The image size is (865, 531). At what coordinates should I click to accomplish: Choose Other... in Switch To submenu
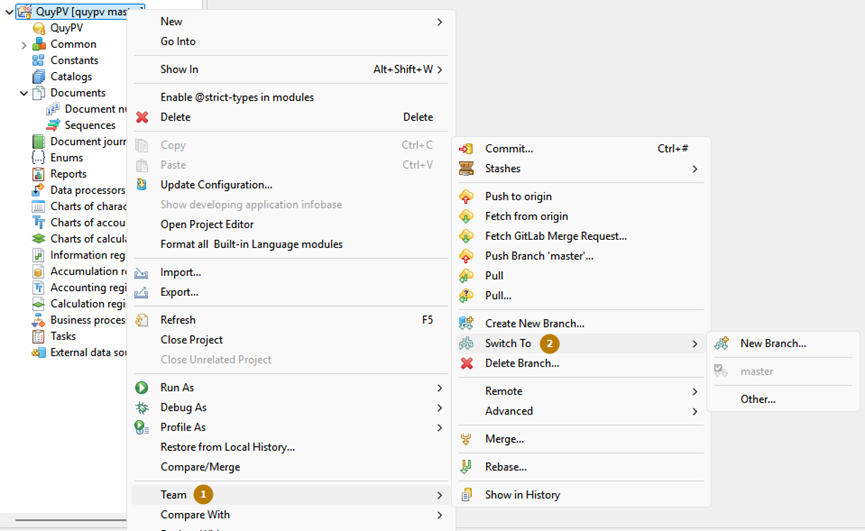(x=757, y=399)
